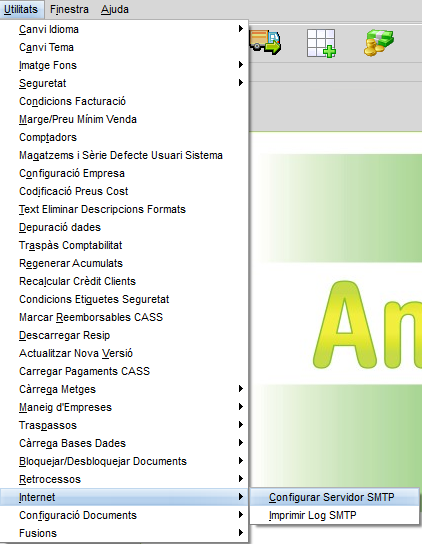Viewport: 422px width, 544px height.
Task: Choose Condicions Facturació entry
Action: [x=124, y=101]
